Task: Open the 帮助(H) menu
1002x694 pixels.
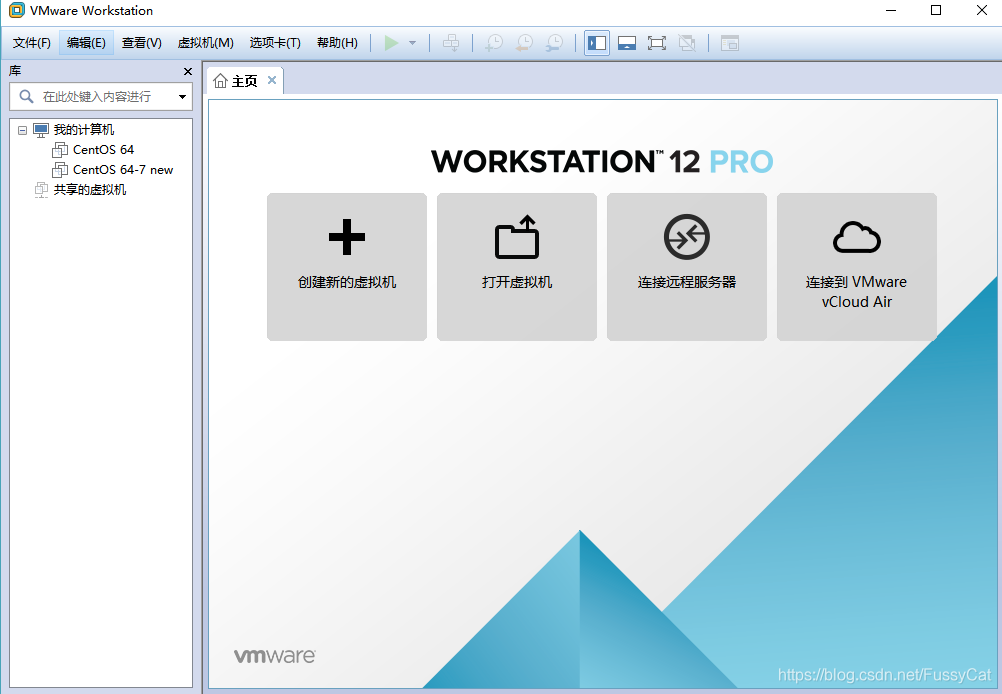Action: point(337,43)
